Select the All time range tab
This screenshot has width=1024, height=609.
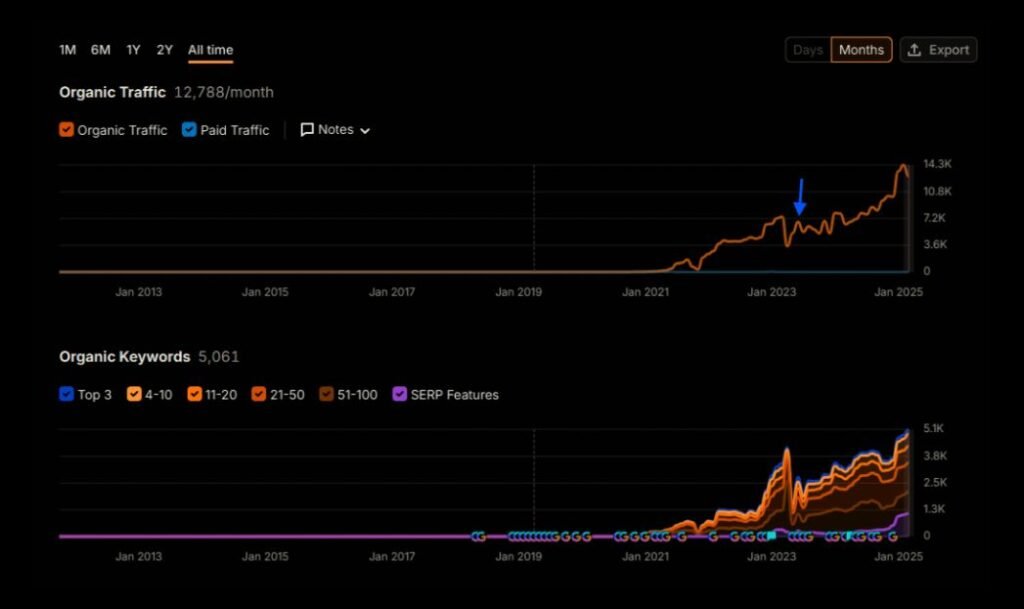pyautogui.click(x=210, y=50)
